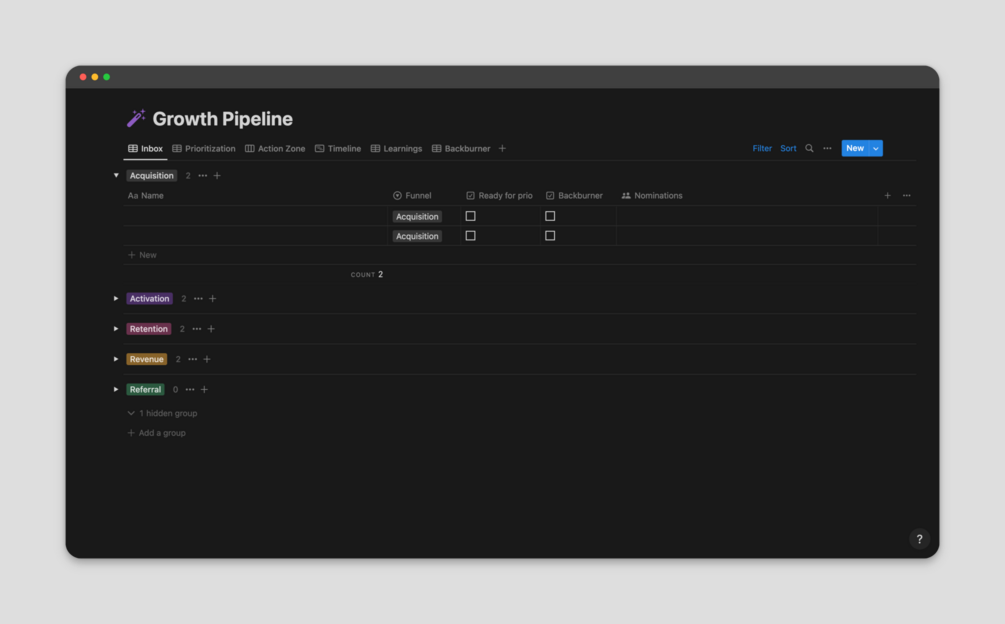The height and width of the screenshot is (624, 1005).
Task: Click the Sort button
Action: tap(788, 149)
